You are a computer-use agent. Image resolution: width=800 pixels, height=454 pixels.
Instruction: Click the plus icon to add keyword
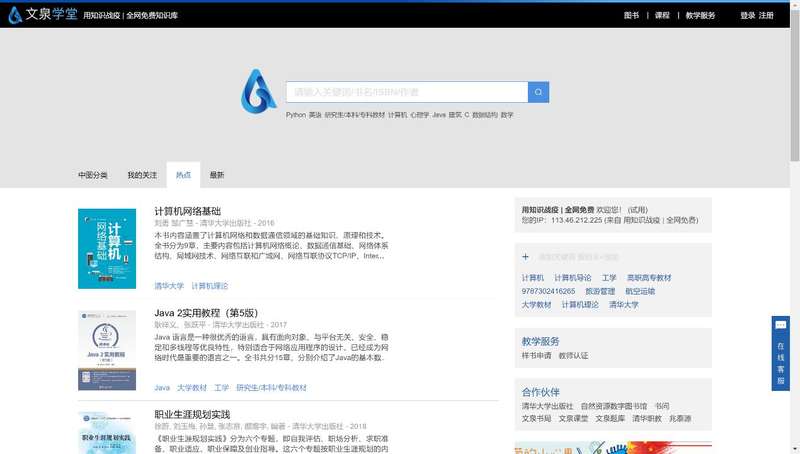pos(526,257)
